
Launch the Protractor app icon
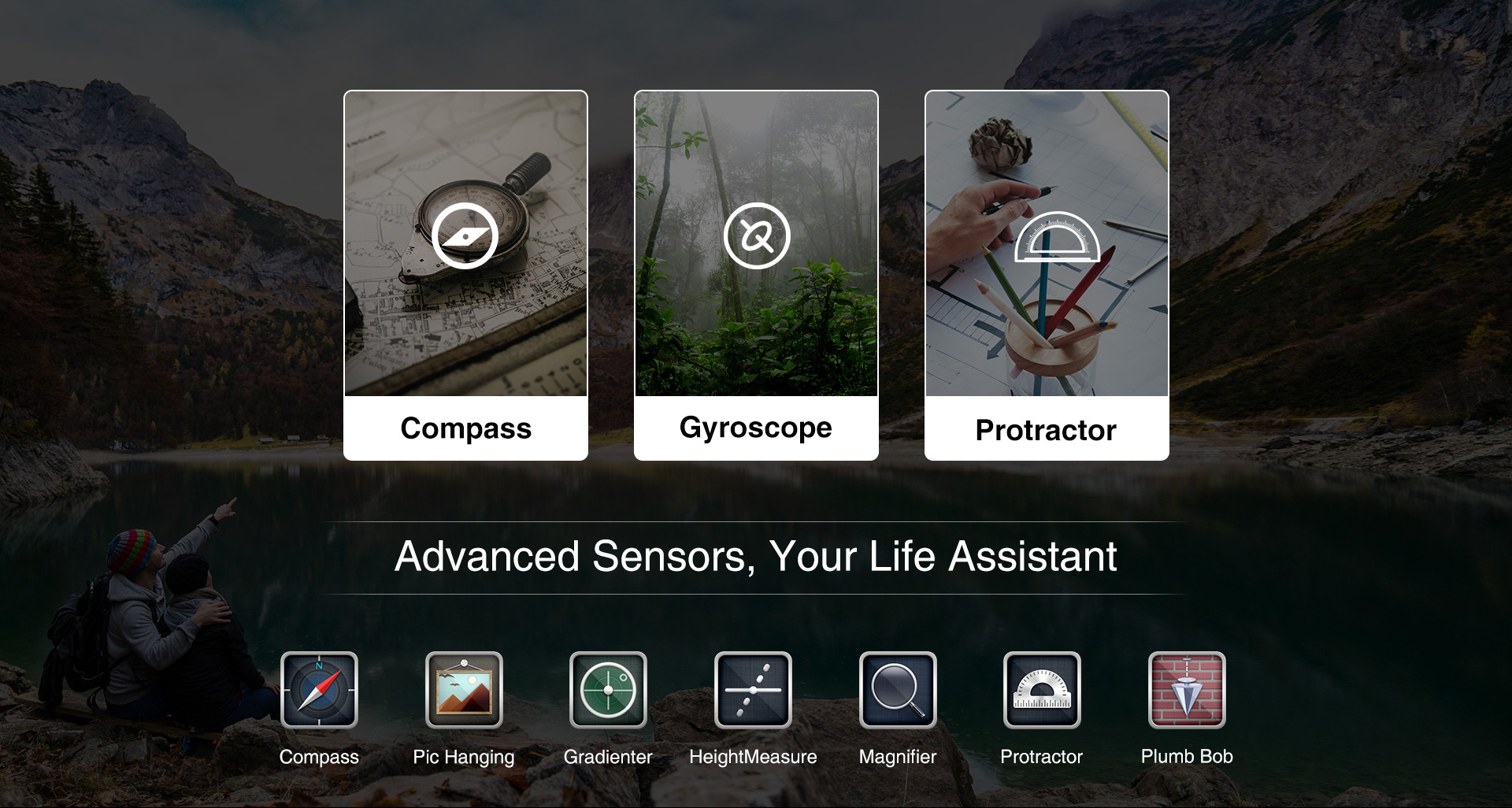coord(1042,690)
